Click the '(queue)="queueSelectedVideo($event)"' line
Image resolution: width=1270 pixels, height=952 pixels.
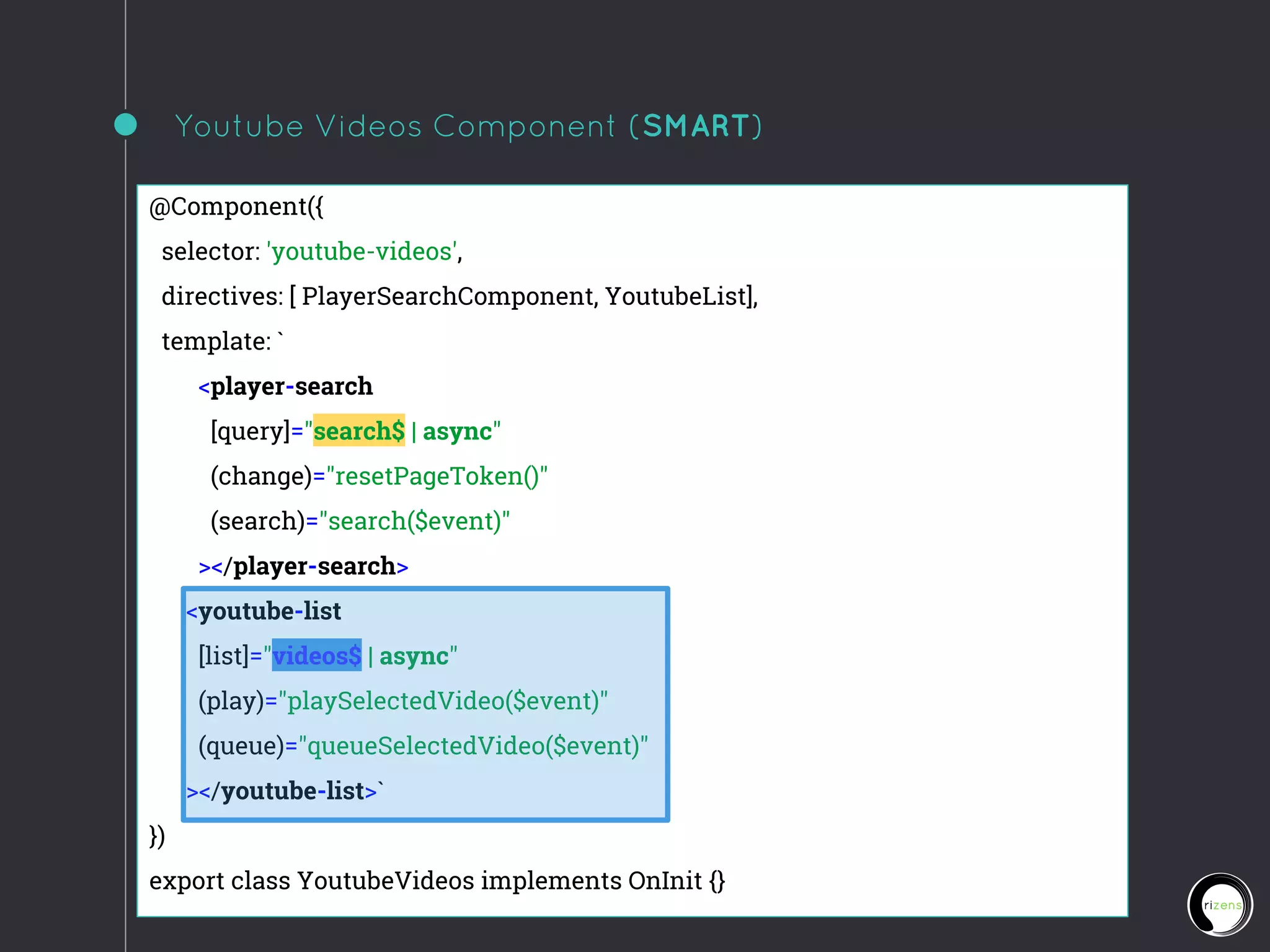coord(423,746)
